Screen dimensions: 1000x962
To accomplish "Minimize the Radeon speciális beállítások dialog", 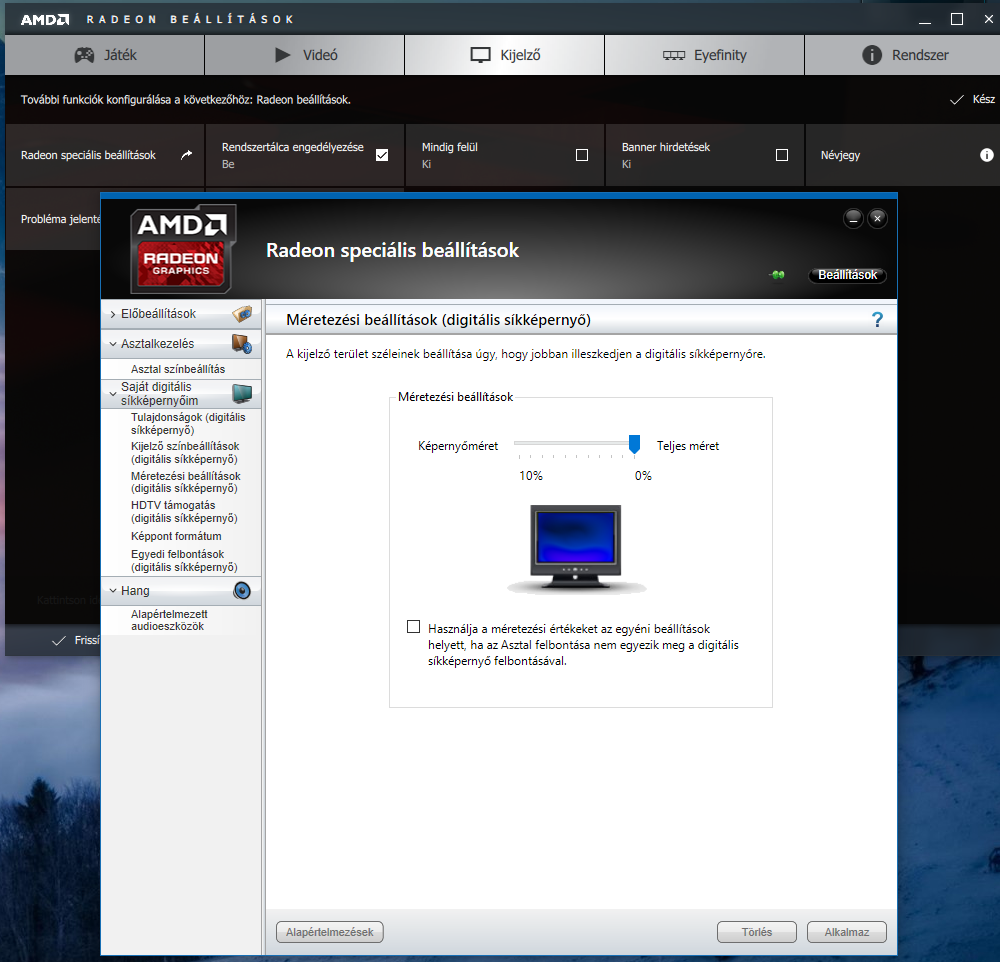I will click(853, 219).
